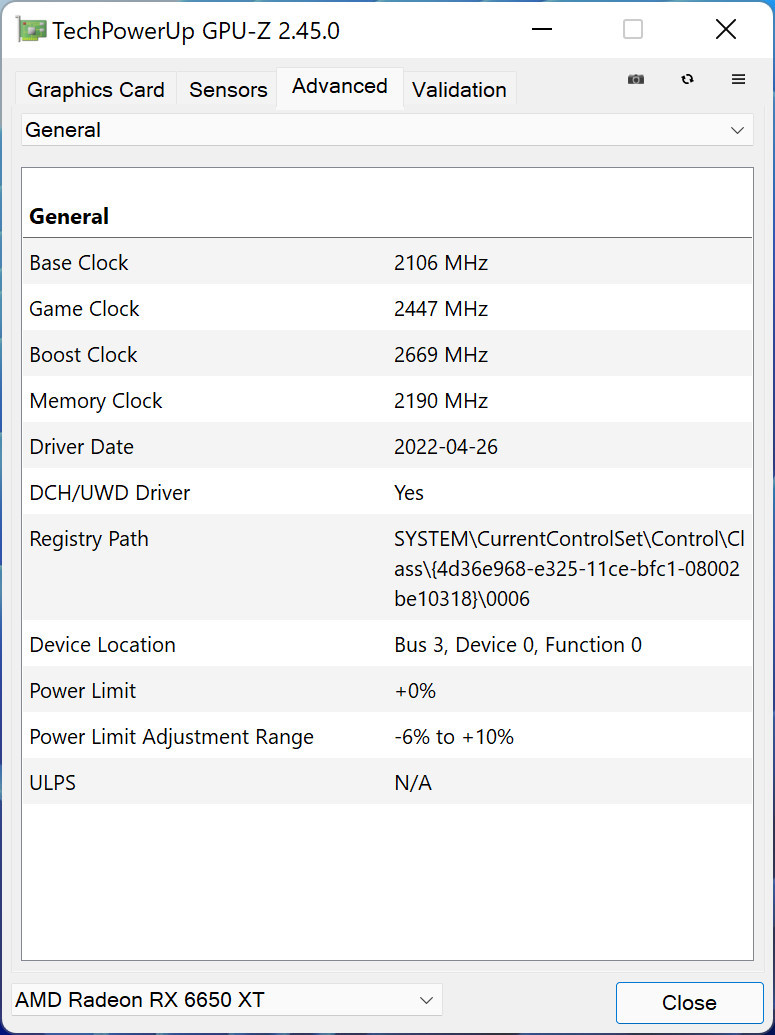Select the Registry Path value text

[569, 569]
